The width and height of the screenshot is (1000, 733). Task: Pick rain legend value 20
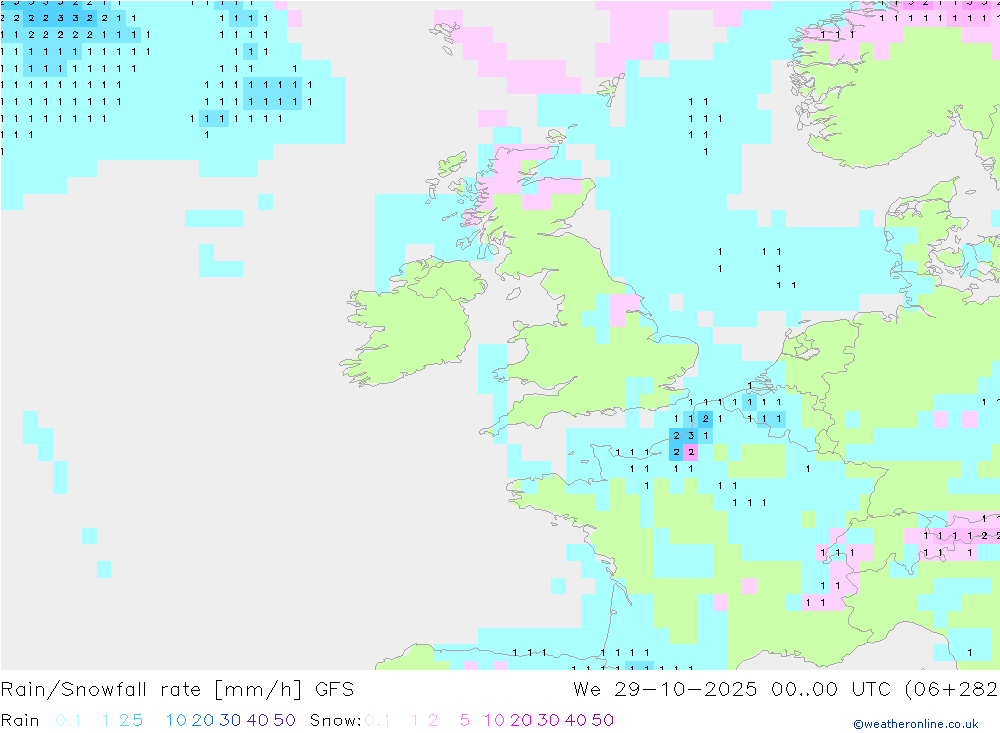tap(203, 720)
